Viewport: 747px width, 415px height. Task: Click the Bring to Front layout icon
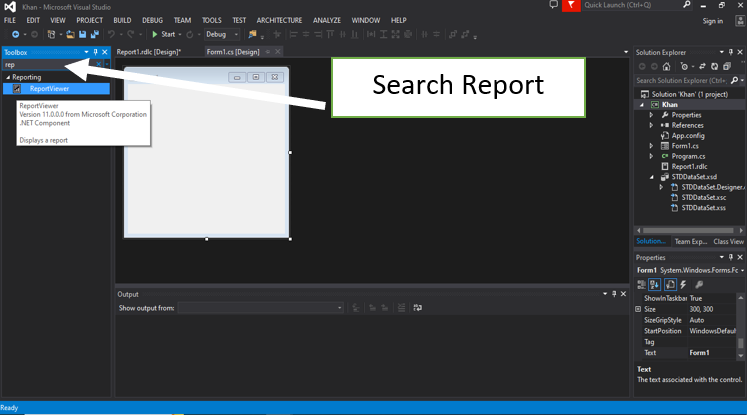coord(453,34)
